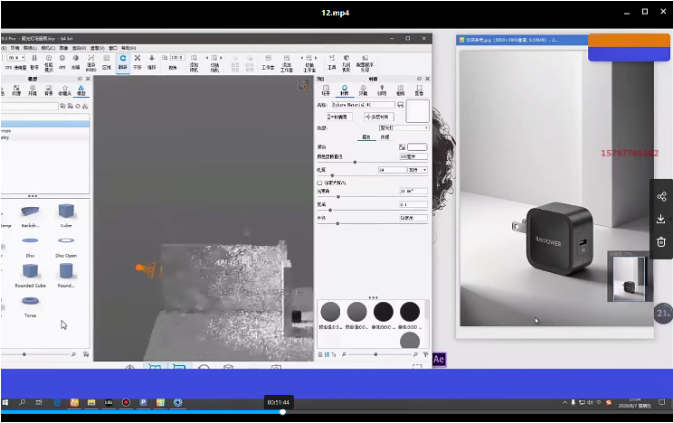This screenshot has width=673, height=423.
Task: Select the Pan camera tool
Action: click(x=137, y=62)
